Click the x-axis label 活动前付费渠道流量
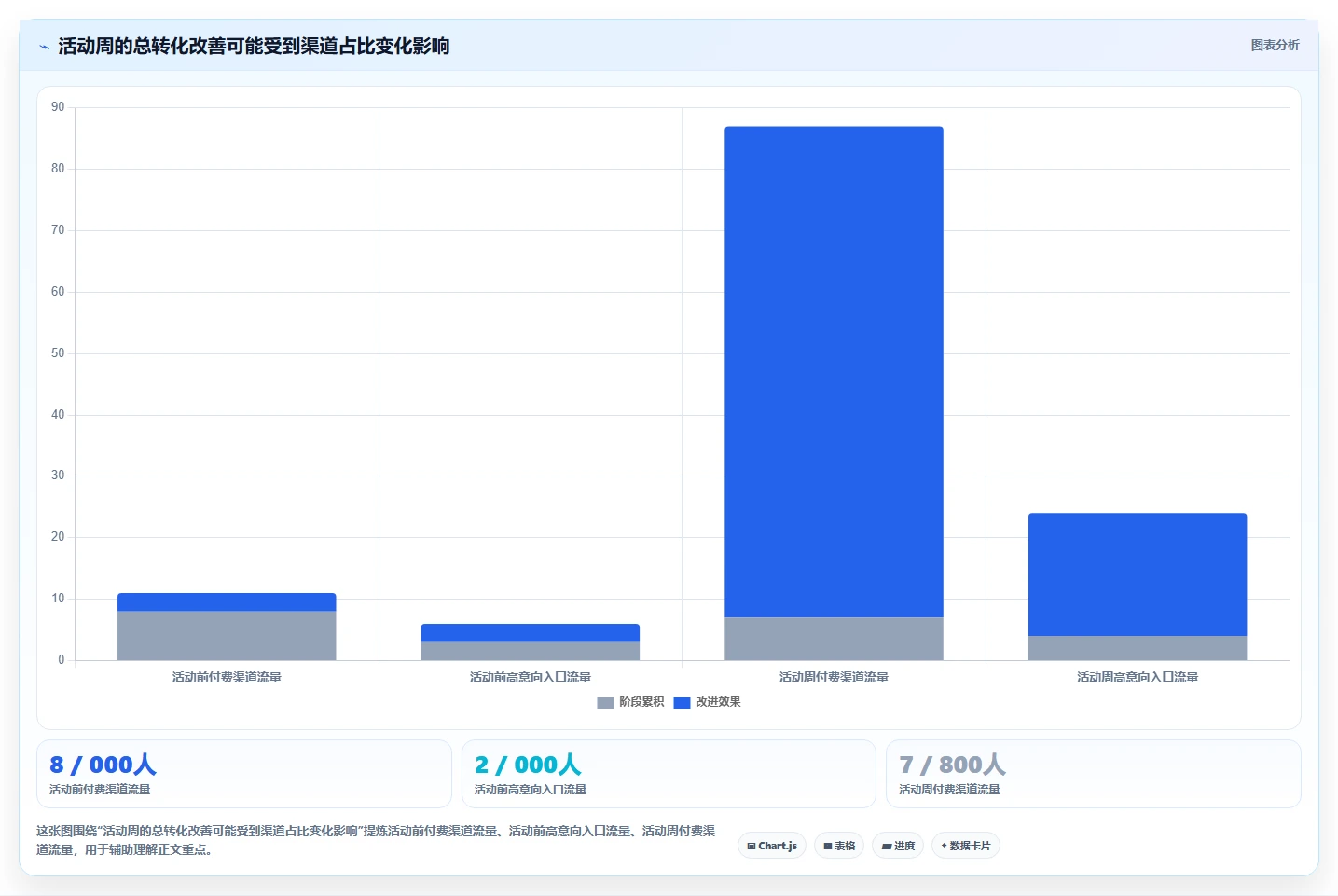 point(227,677)
